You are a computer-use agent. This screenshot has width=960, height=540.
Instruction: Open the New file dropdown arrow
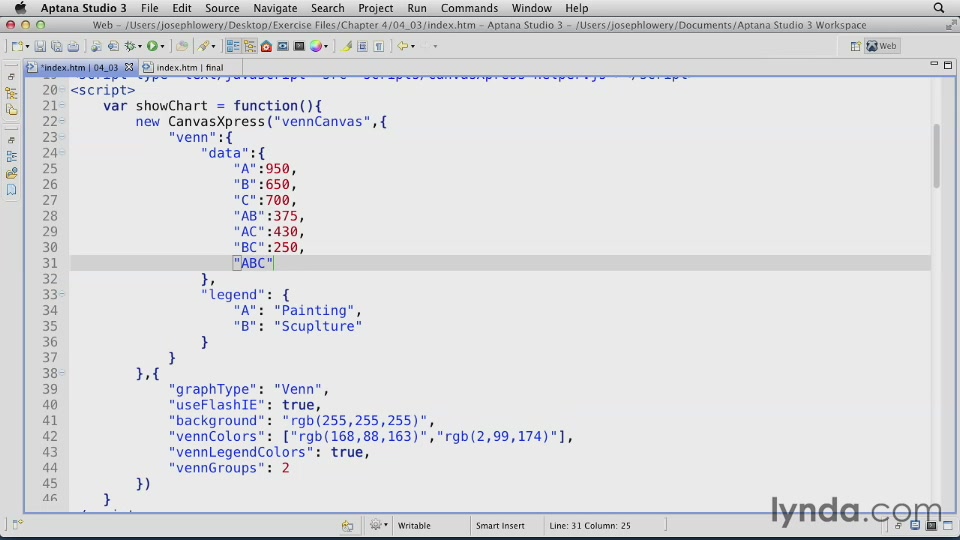point(28,47)
